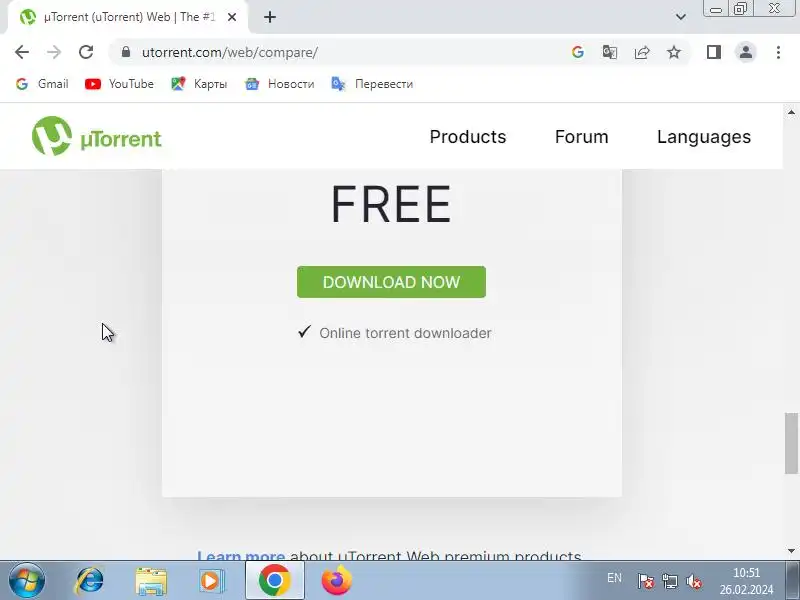Viewport: 800px width, 600px height.
Task: Click the page scrollbar up arrow
Action: click(x=791, y=112)
